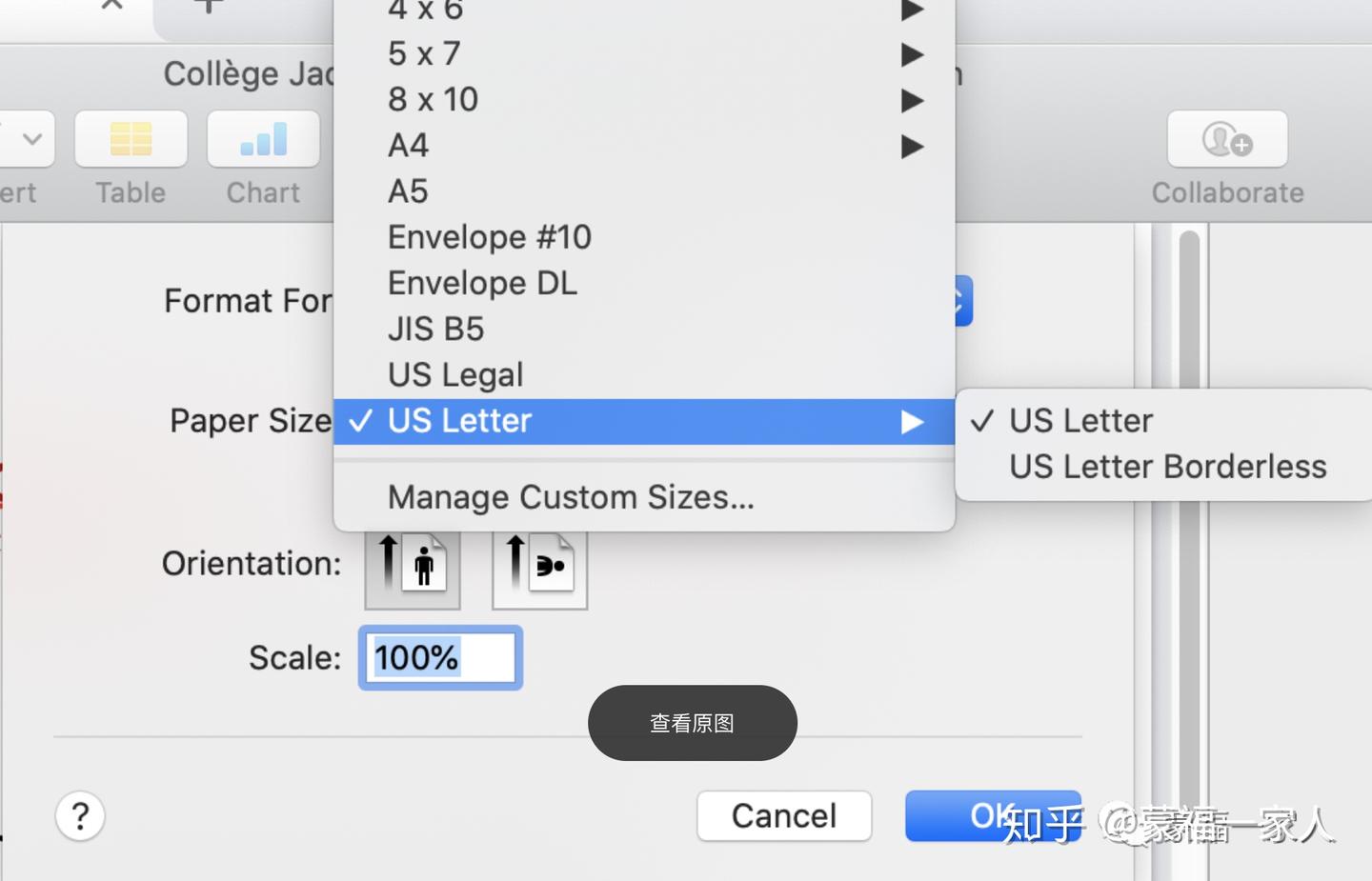Screen dimensions: 1372x881
Task: Select Envelope #10 paper size
Action: (x=644, y=237)
